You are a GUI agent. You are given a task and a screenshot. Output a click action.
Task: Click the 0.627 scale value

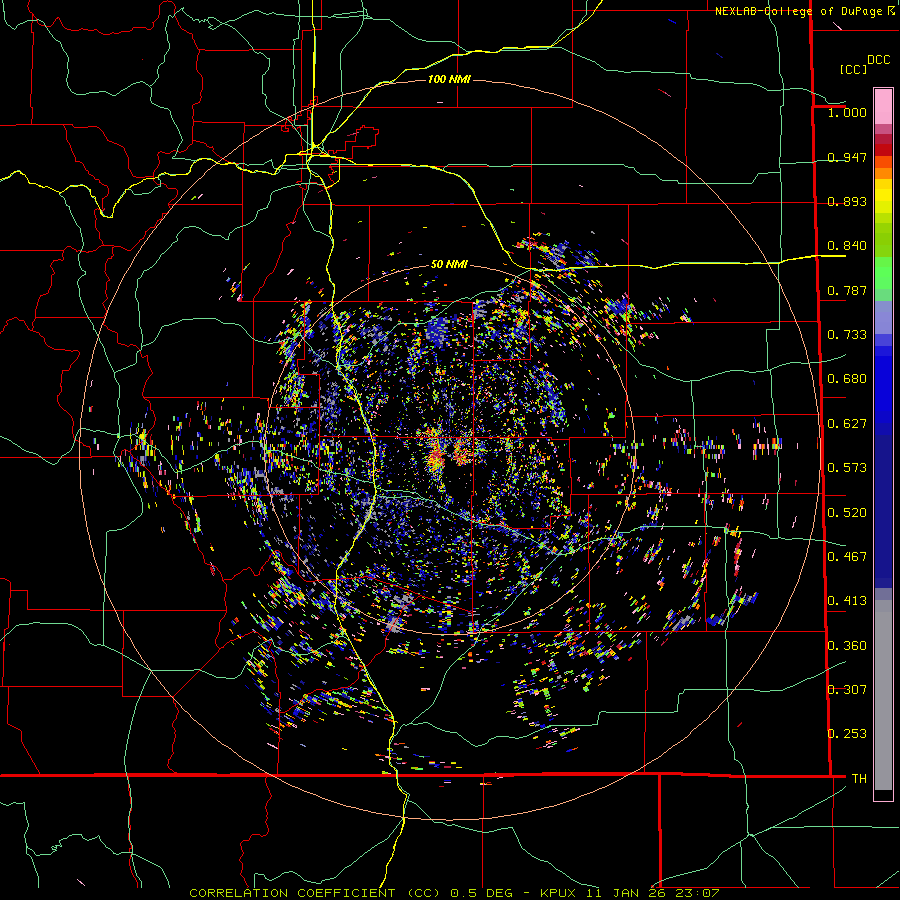[847, 424]
